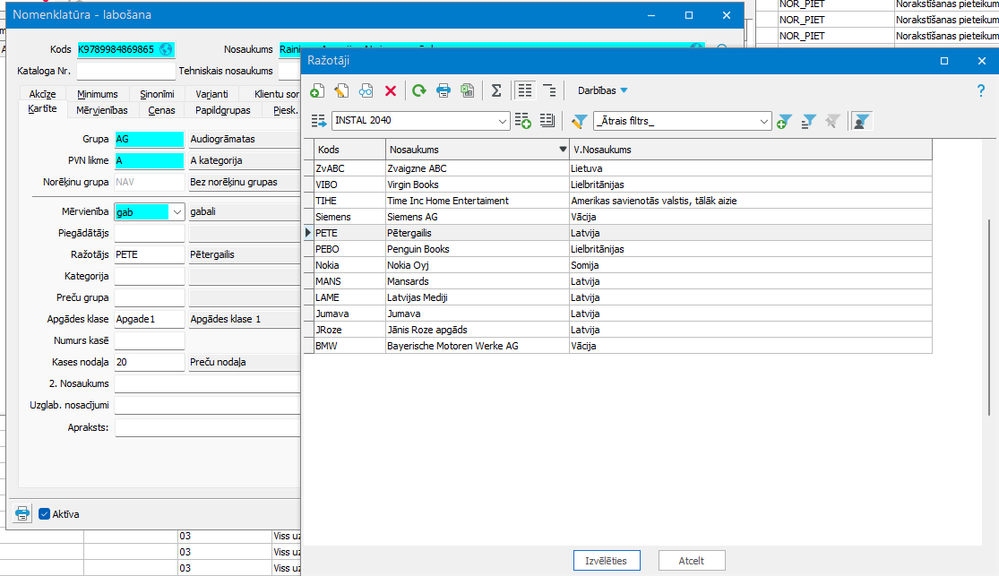Click the Izvēlēties button
Viewport: 999px width, 576px height.
(607, 561)
